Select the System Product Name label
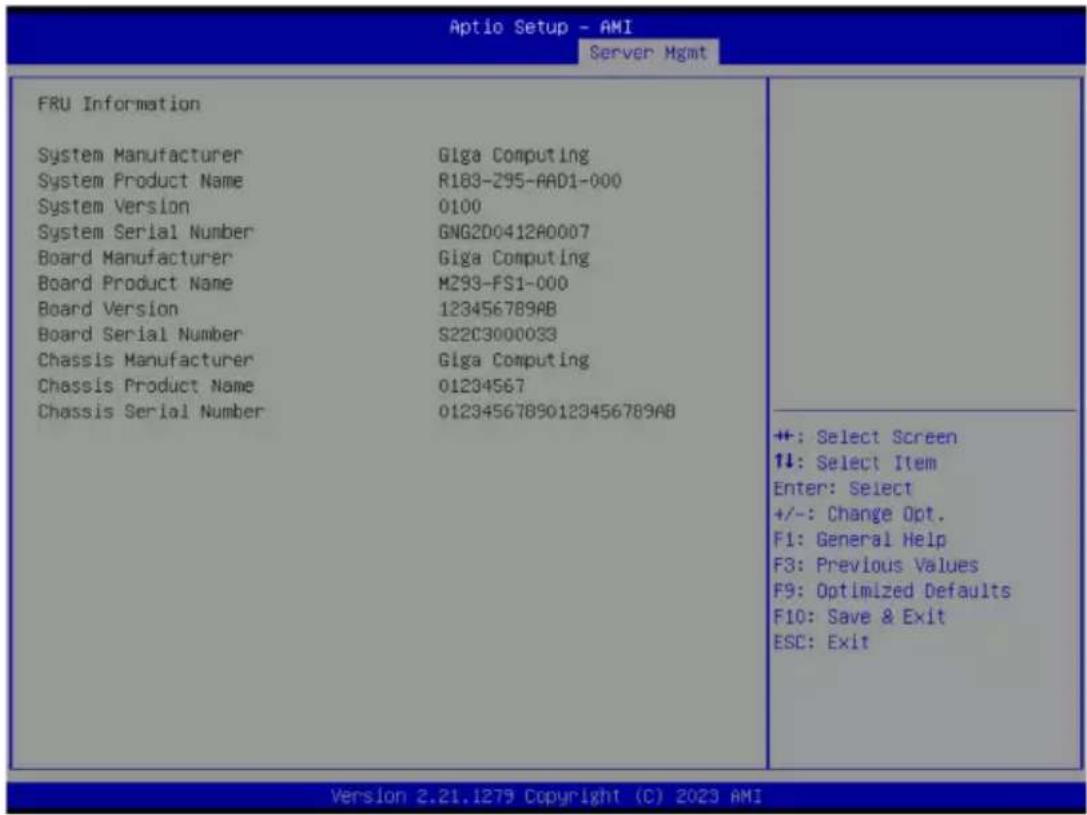Image resolution: width=1087 pixels, height=815 pixels. coord(140,180)
